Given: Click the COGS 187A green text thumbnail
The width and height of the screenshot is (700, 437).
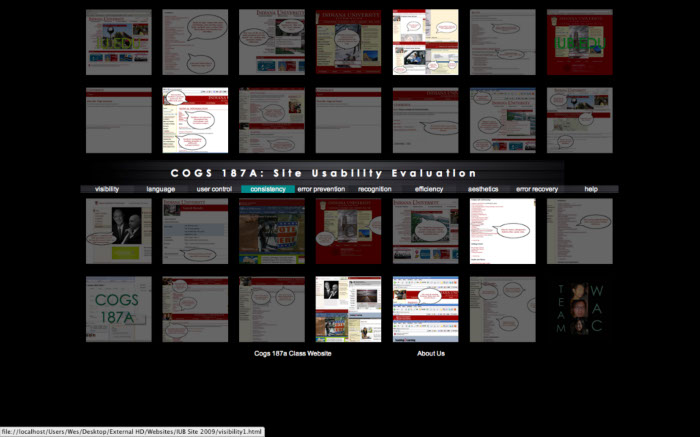Looking at the screenshot, I should click(x=118, y=309).
